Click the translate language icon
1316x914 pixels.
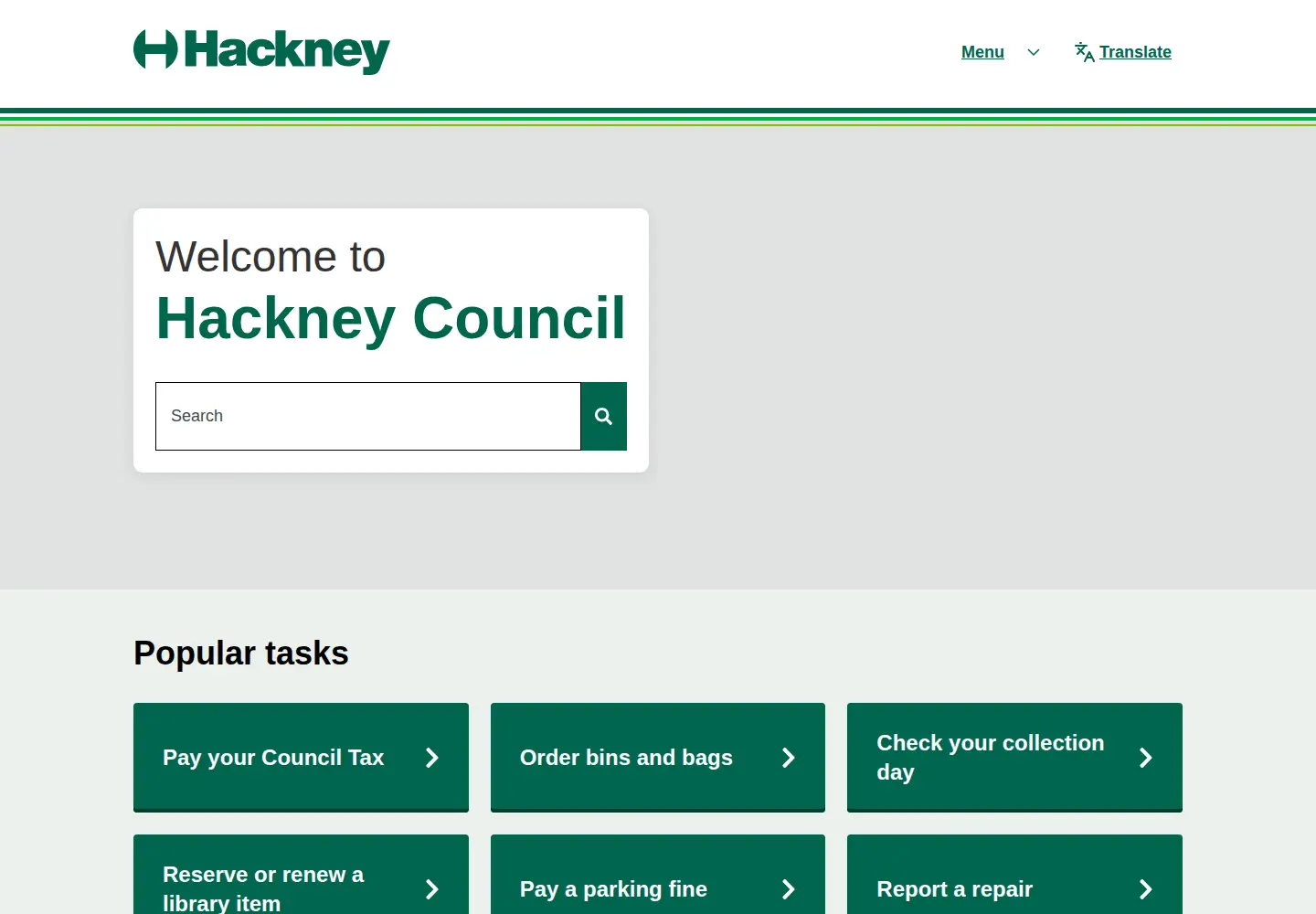tap(1085, 52)
